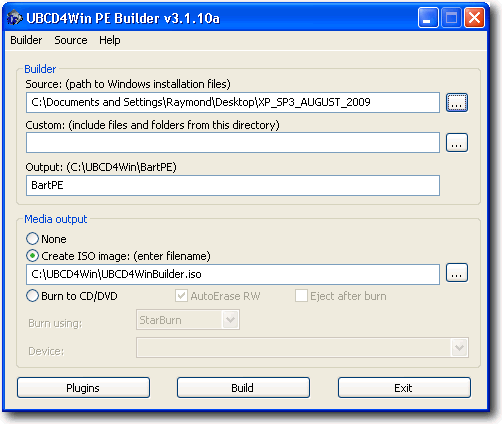Open the Source menu

tap(71, 40)
